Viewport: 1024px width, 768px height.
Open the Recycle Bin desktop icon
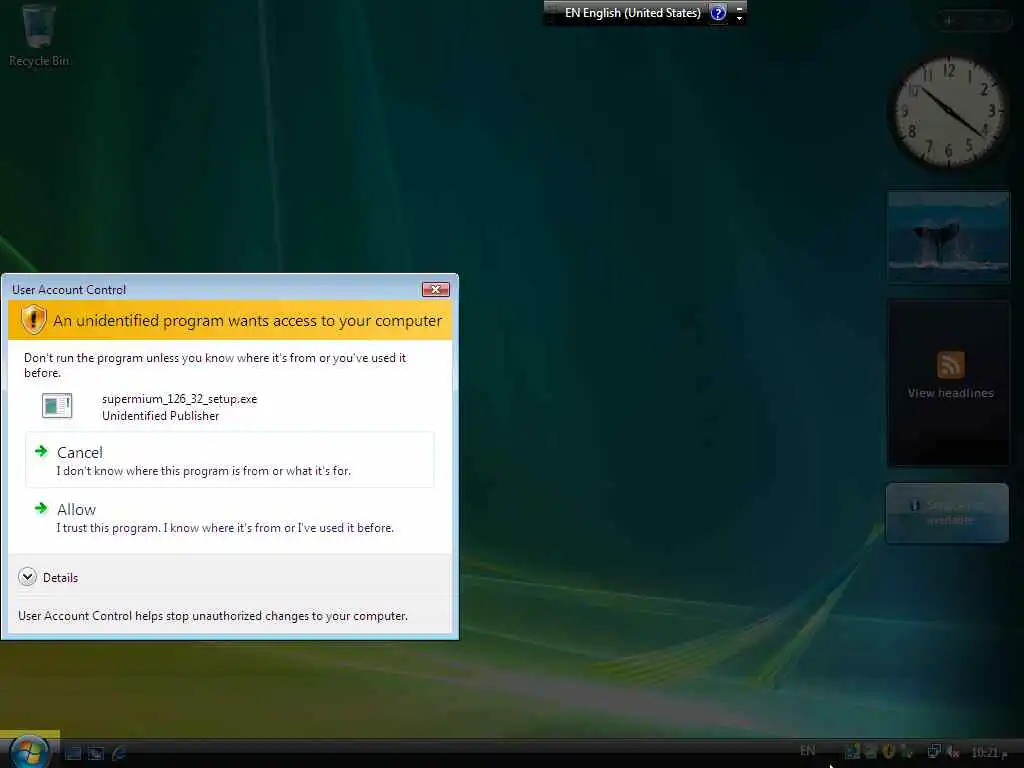coord(39,35)
